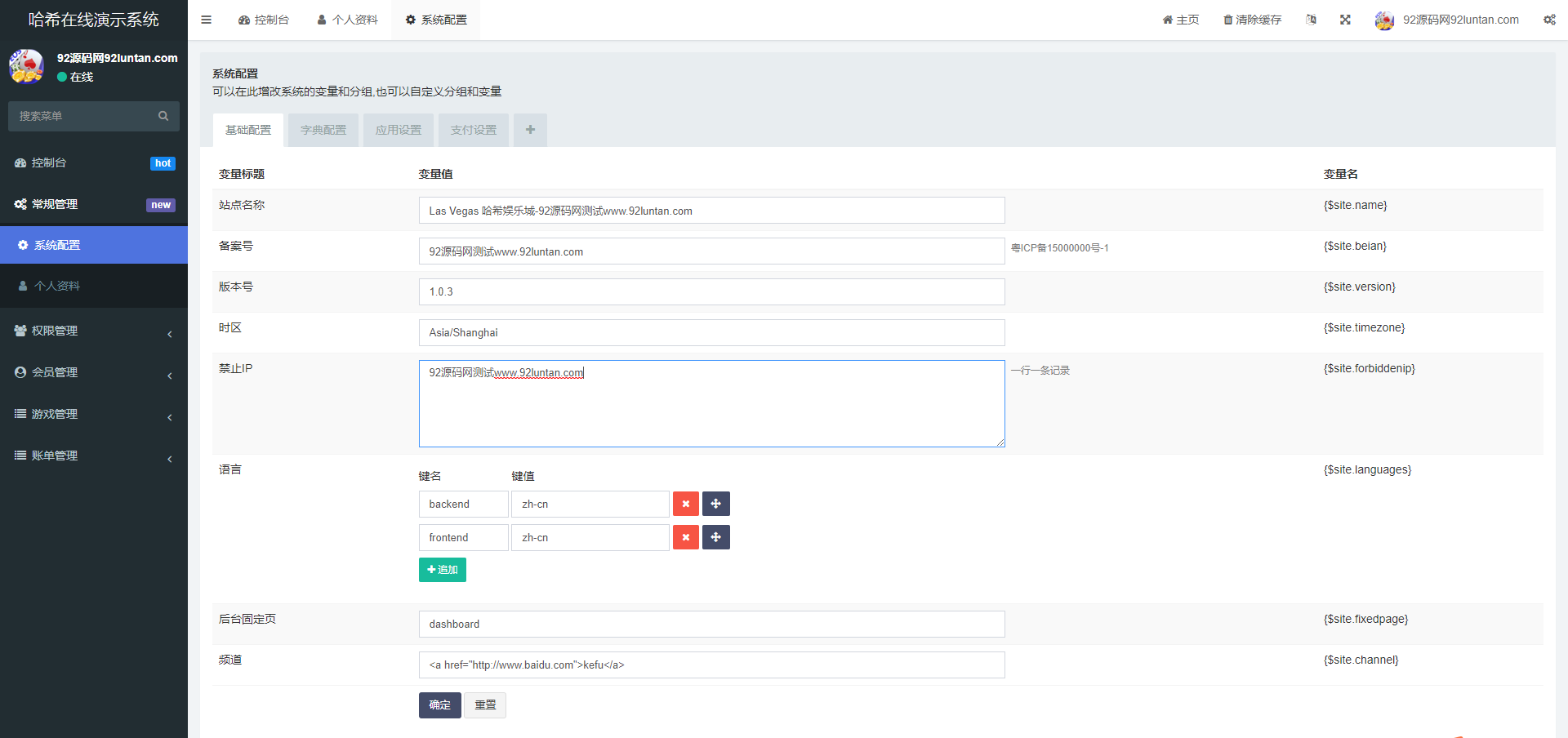Click the fullscreen toggle icon in header

click(1345, 20)
